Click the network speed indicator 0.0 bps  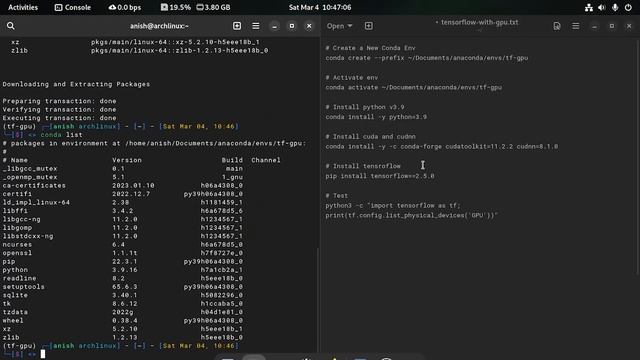(x=124, y=7)
